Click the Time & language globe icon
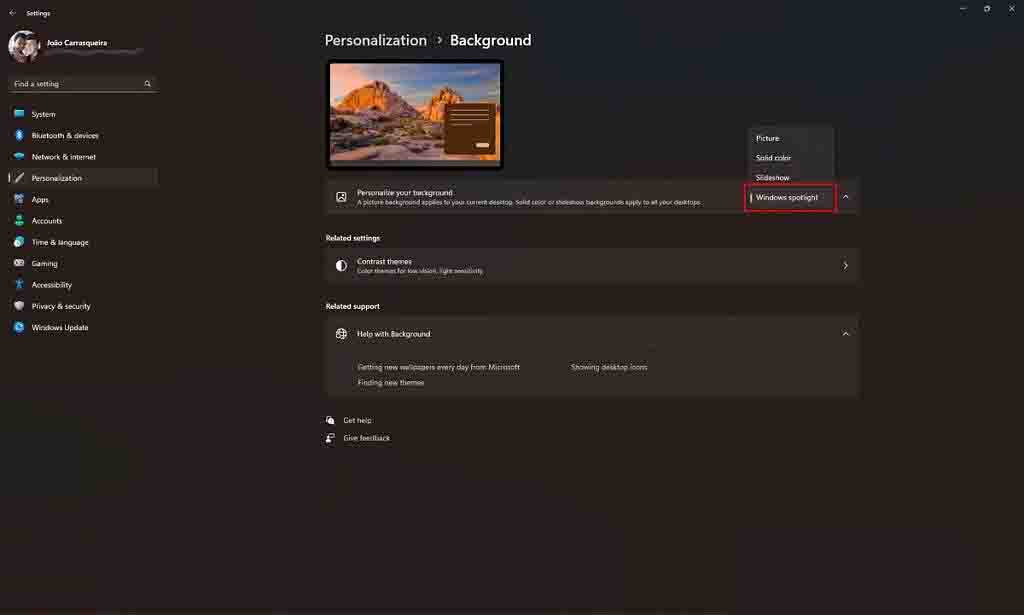Image resolution: width=1024 pixels, height=615 pixels. coord(19,242)
